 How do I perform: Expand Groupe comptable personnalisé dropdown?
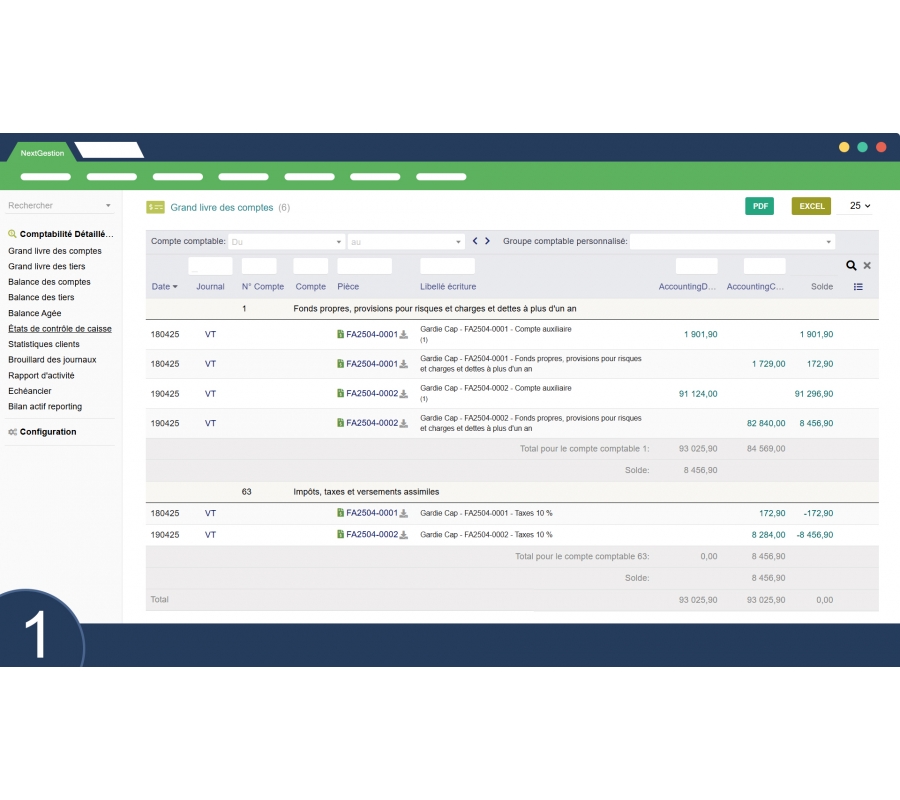731,242
